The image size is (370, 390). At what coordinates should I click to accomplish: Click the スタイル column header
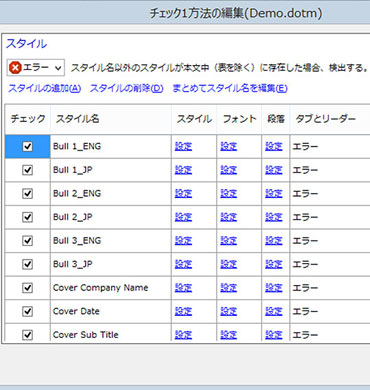pos(194,119)
